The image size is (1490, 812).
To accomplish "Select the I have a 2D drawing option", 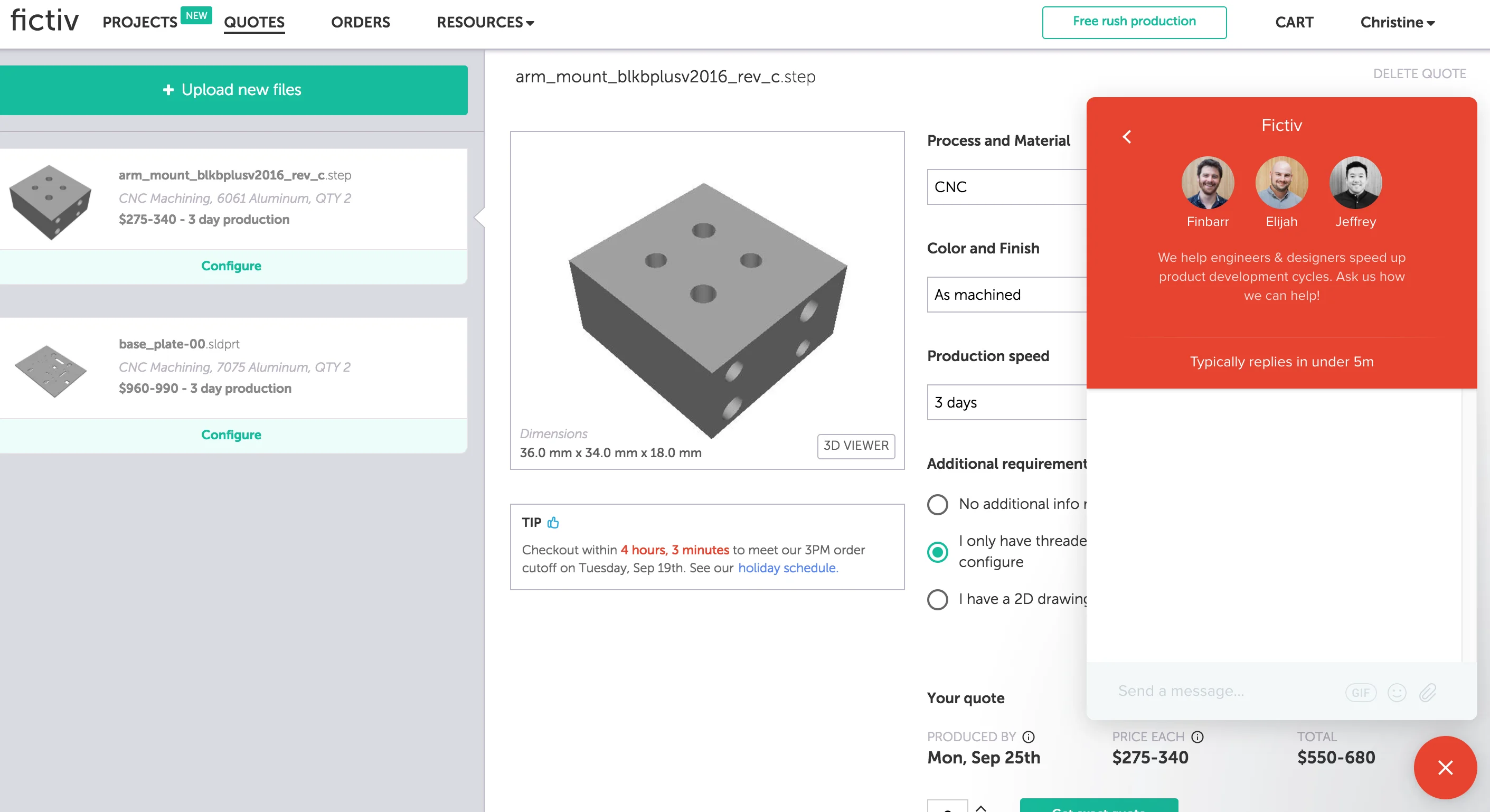I will (937, 599).
